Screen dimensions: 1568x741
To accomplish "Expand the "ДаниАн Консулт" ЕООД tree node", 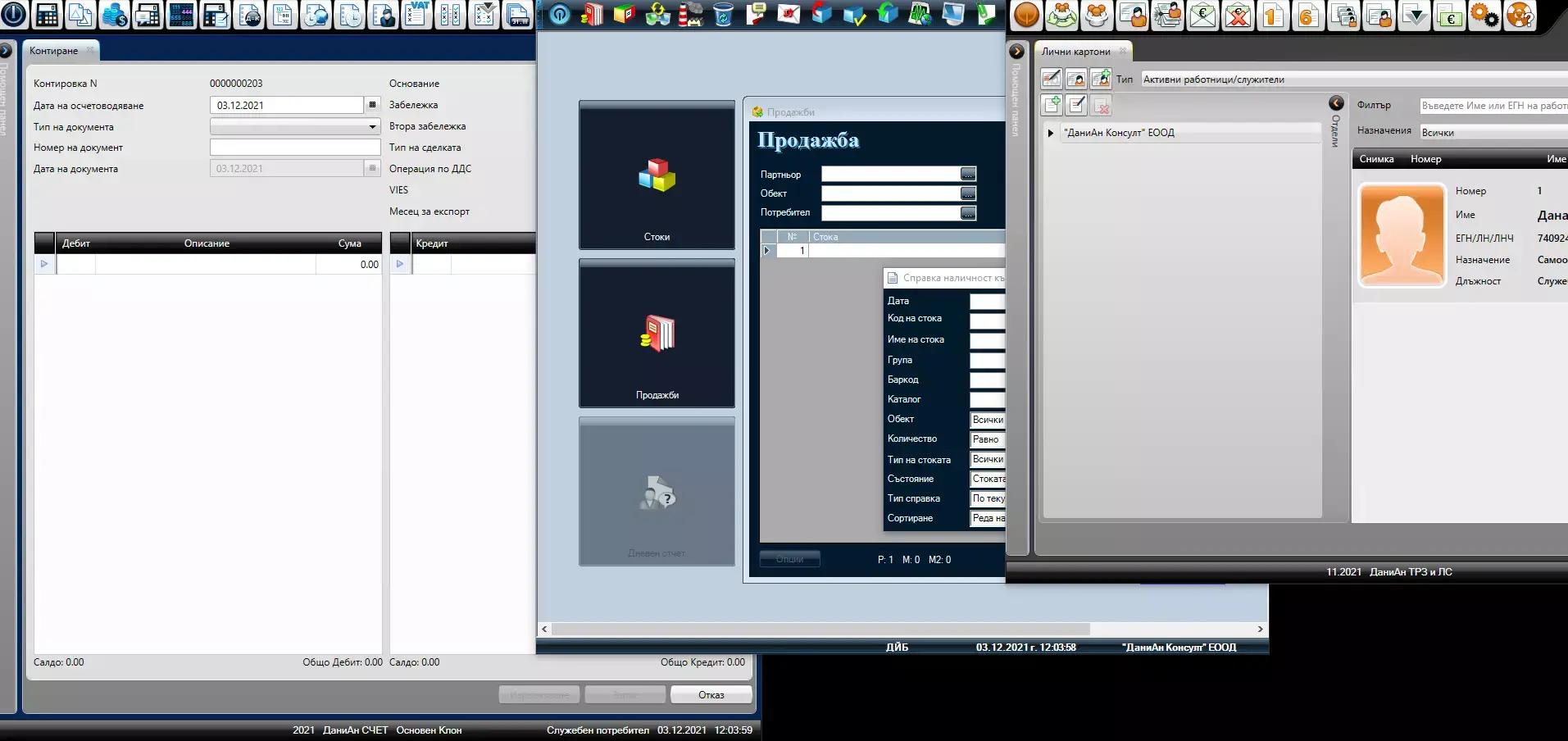I will 1050,133.
